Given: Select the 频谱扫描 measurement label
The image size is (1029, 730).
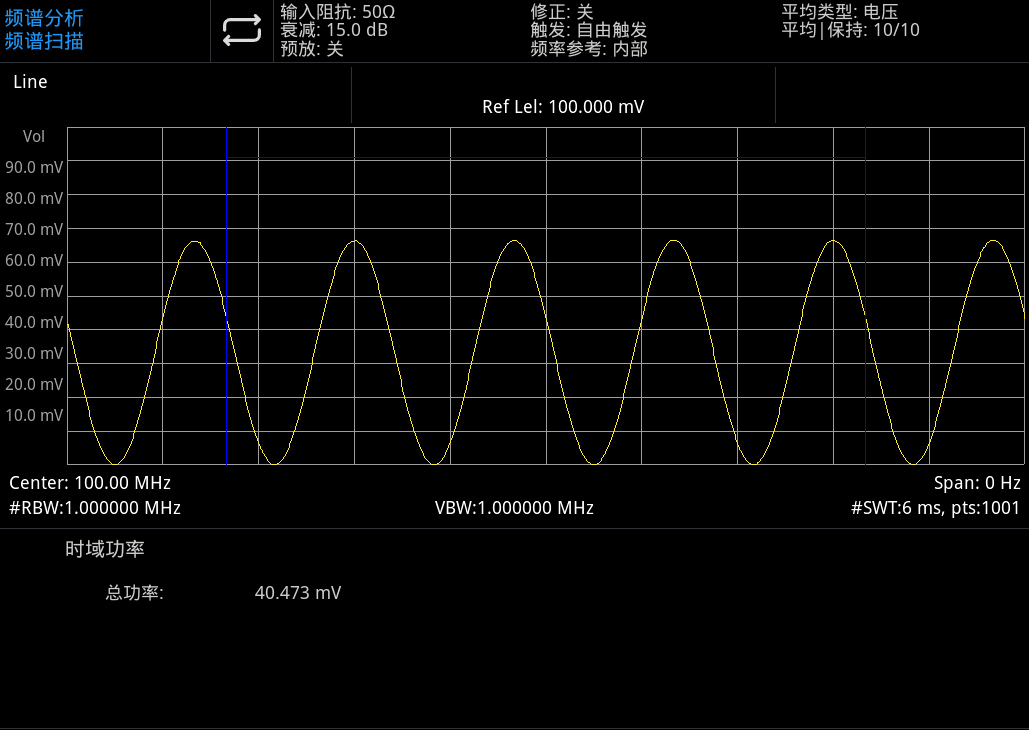Looking at the screenshot, I should click(44, 41).
